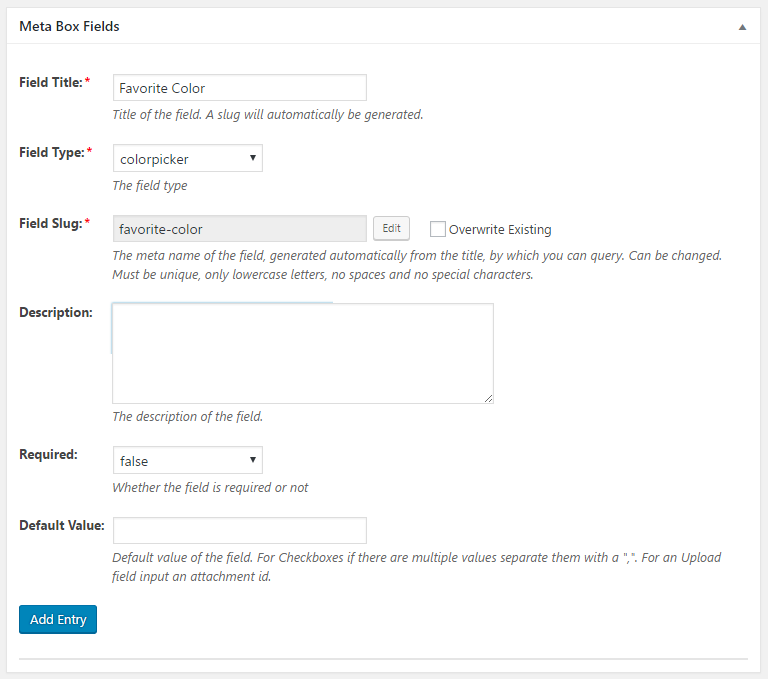The height and width of the screenshot is (679, 768).
Task: Click the Default Value label
Action: [62, 526]
